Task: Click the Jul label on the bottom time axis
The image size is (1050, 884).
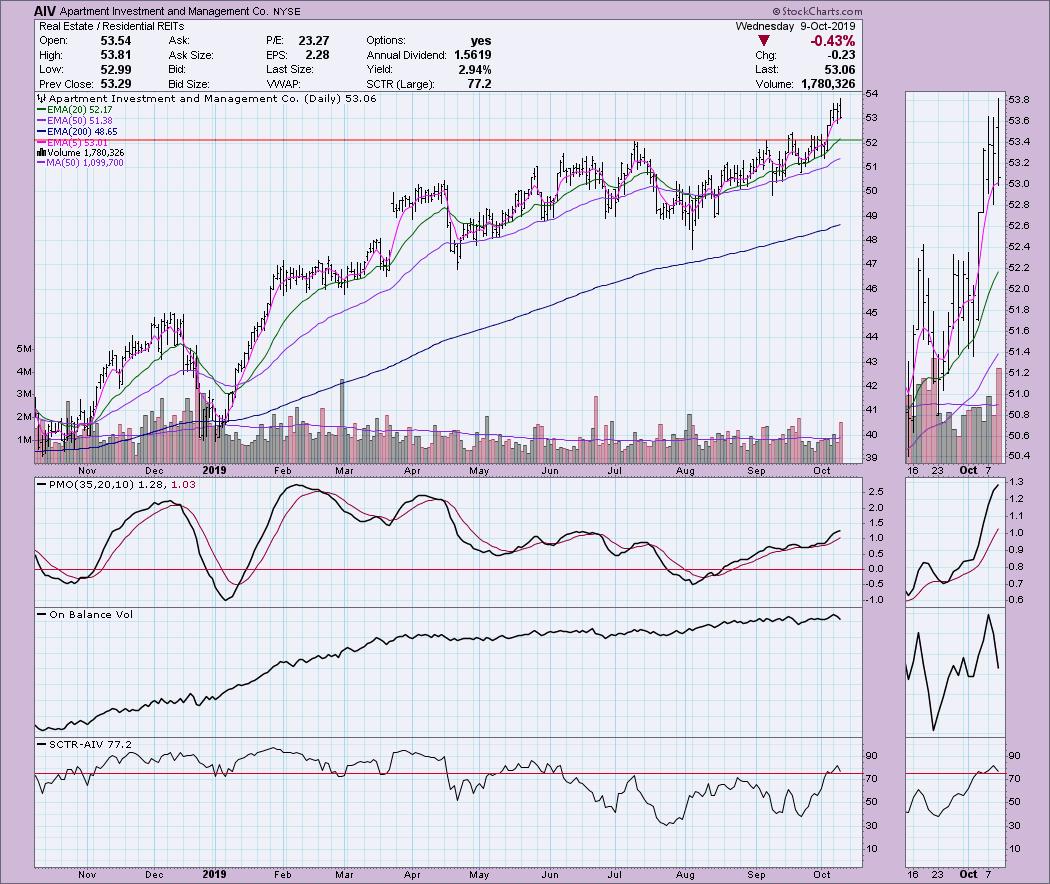Action: click(x=614, y=875)
